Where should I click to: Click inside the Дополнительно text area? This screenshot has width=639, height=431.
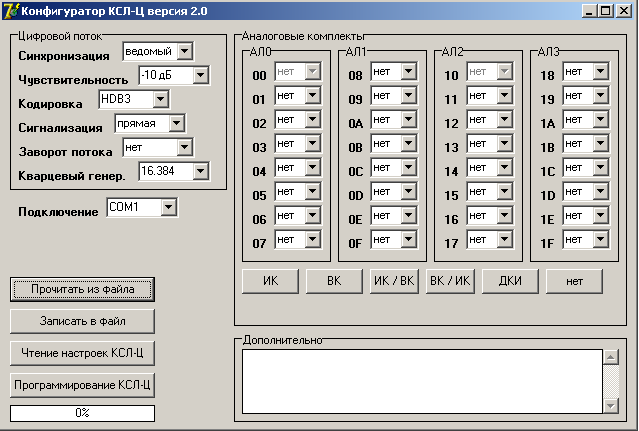(420, 381)
